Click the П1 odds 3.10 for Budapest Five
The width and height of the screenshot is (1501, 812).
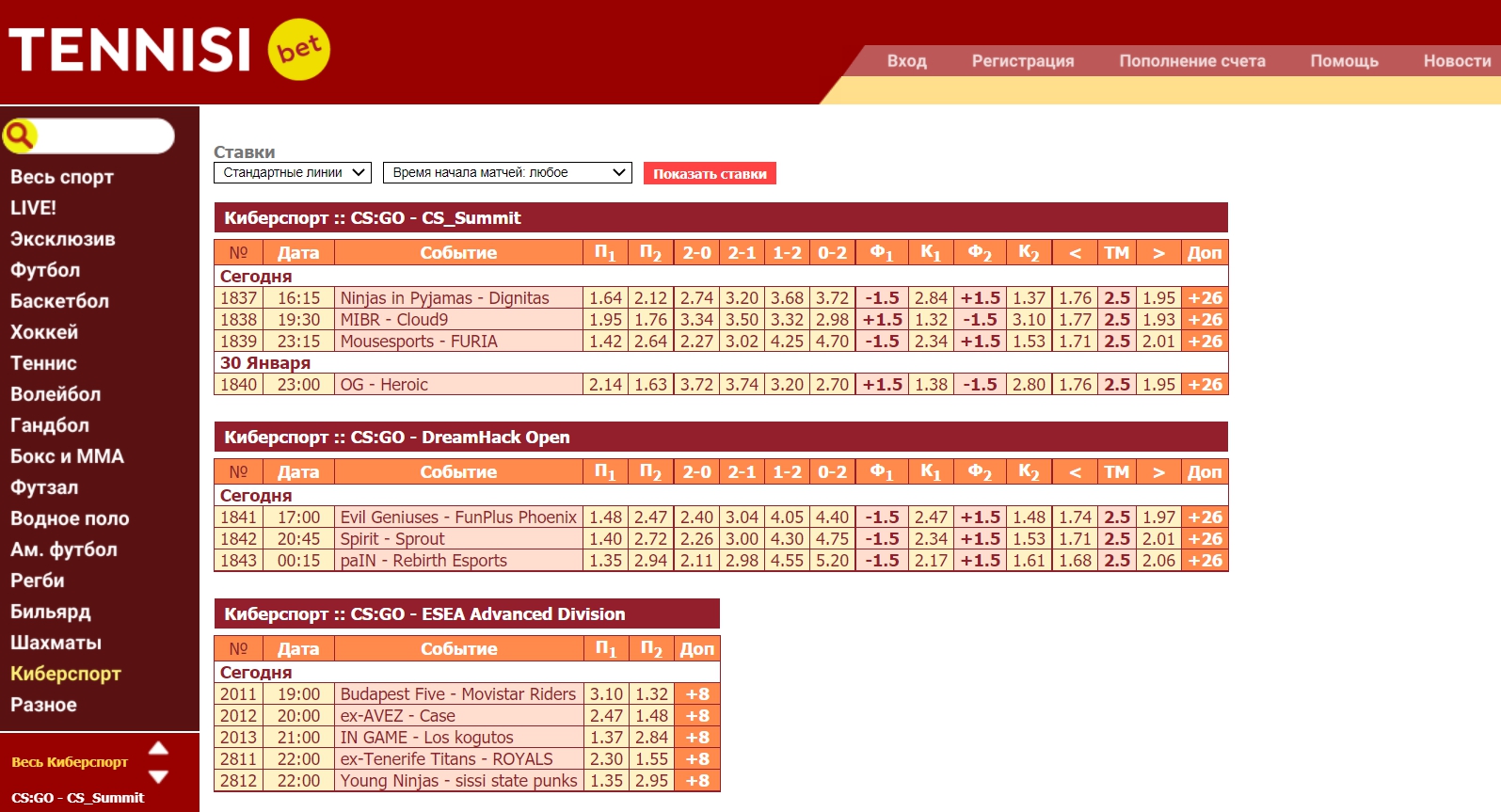tap(606, 694)
